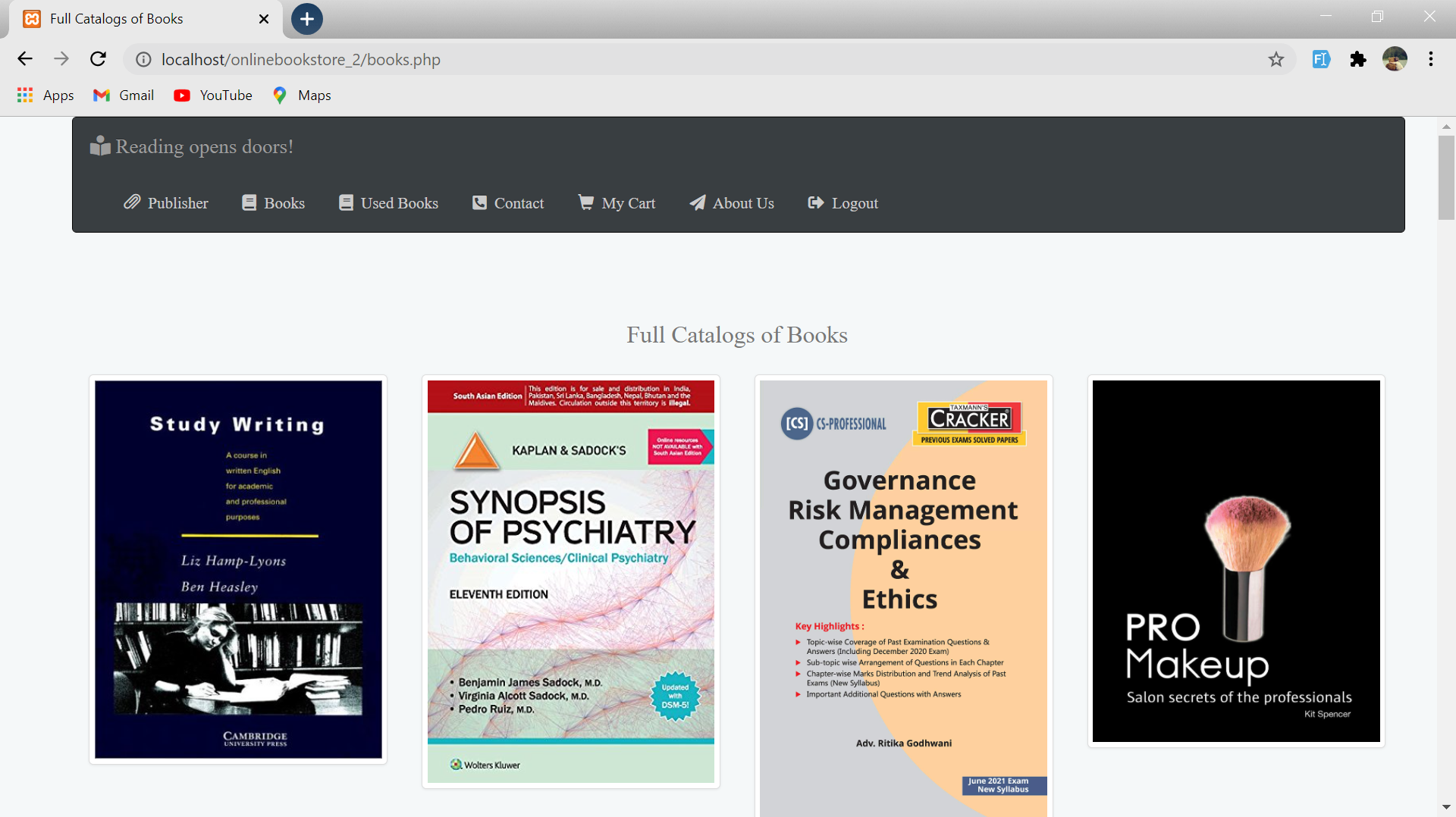The image size is (1456, 817).
Task: Click the scrollbar up arrow
Action: tap(1446, 127)
